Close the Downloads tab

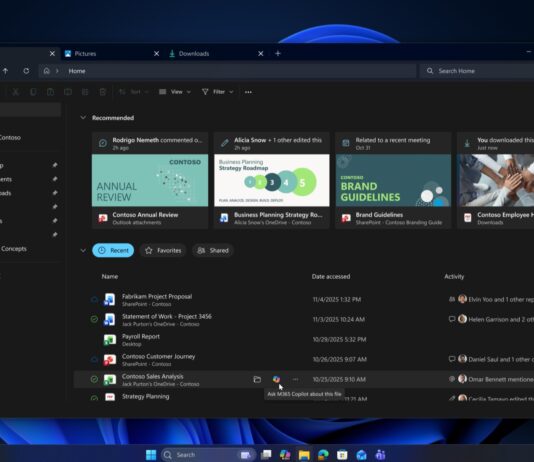coord(261,53)
